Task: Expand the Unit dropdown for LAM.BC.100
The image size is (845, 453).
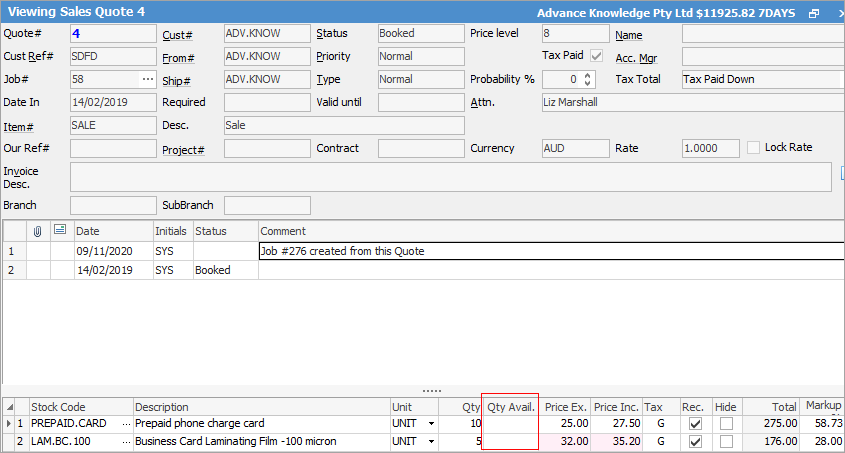Action: [431, 441]
